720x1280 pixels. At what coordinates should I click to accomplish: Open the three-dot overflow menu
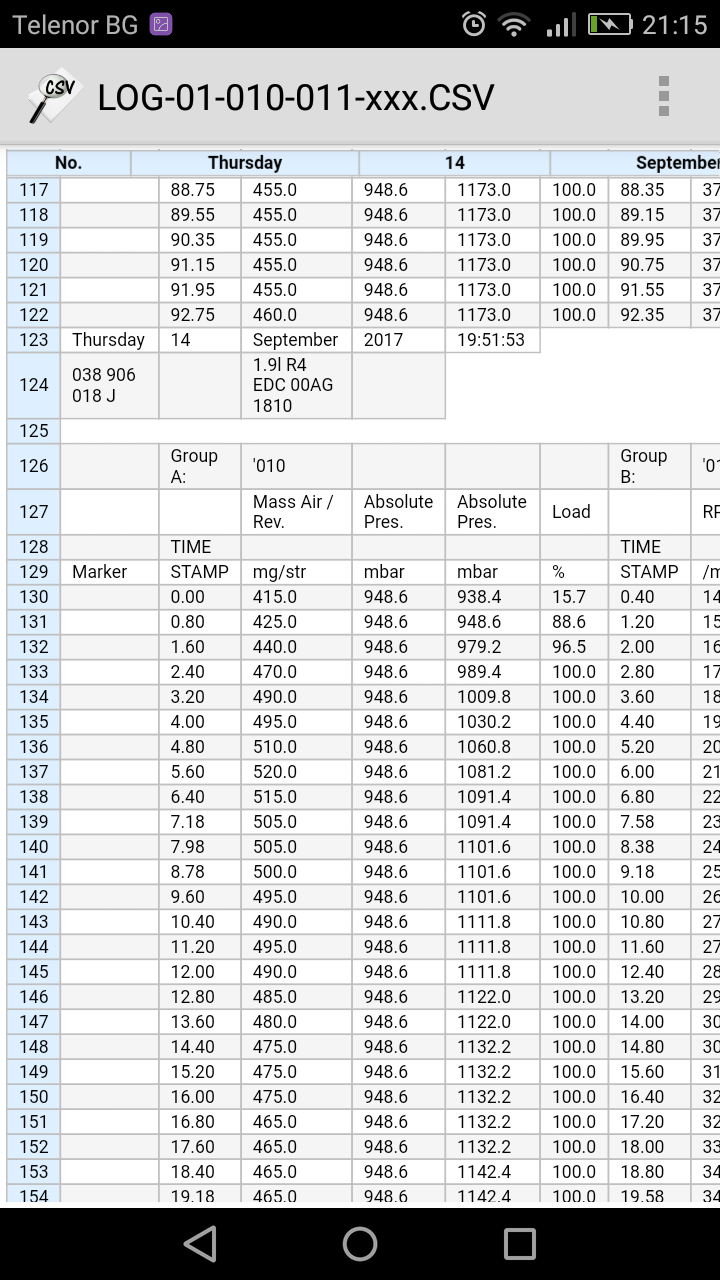[663, 97]
